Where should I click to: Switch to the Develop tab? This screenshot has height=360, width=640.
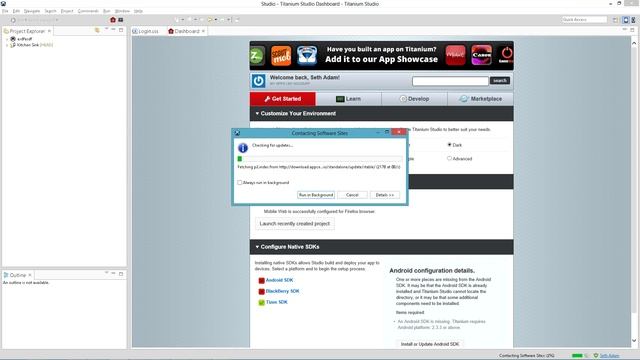[x=414, y=99]
